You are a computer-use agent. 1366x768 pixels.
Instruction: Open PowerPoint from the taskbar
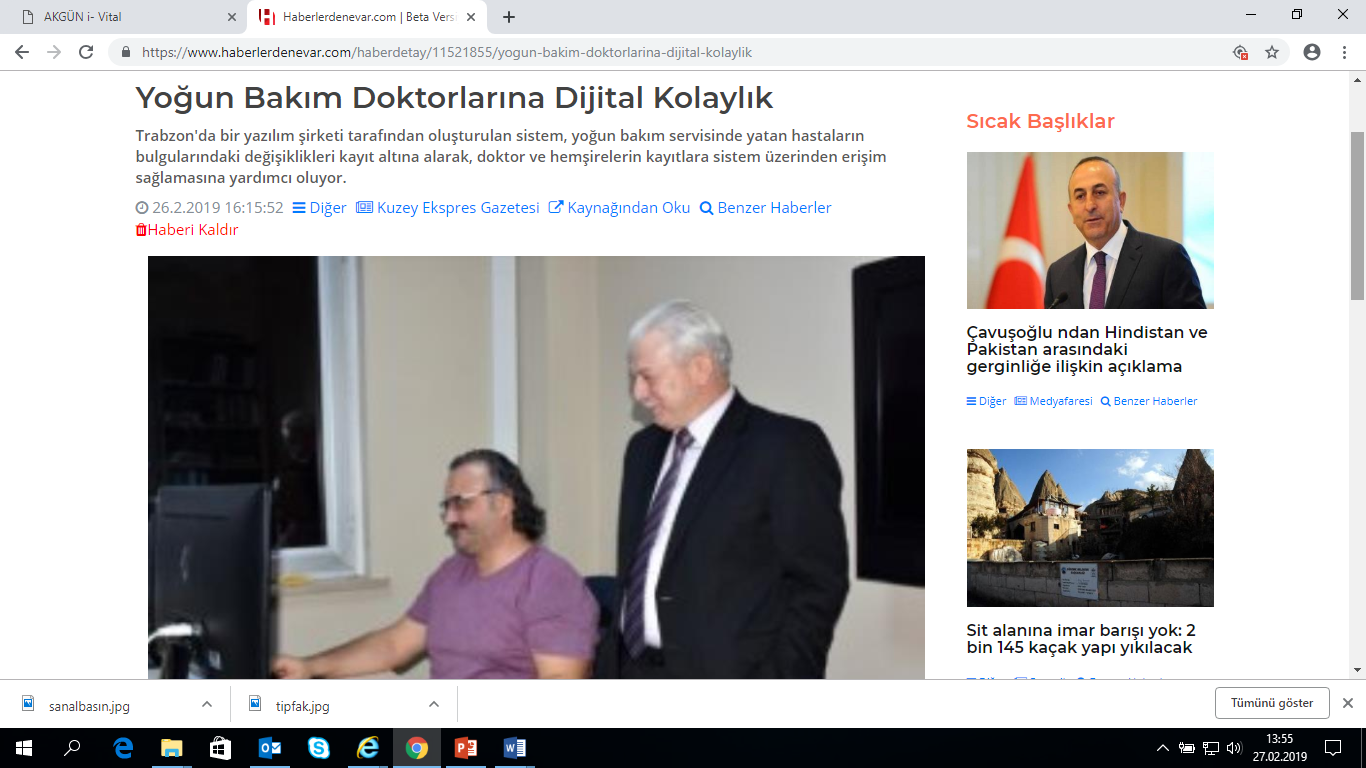466,748
